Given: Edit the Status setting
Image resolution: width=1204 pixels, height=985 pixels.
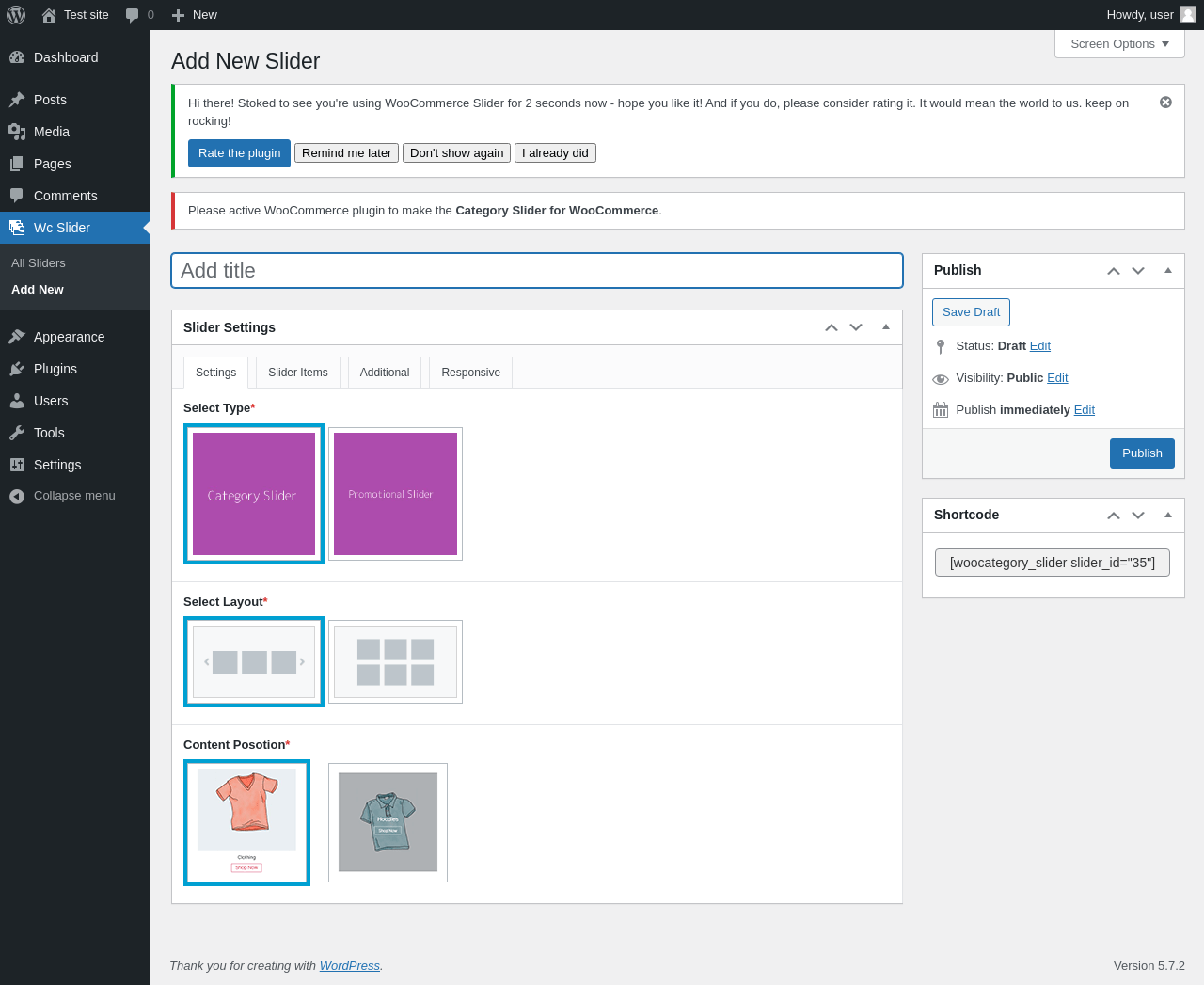Looking at the screenshot, I should click(1040, 346).
